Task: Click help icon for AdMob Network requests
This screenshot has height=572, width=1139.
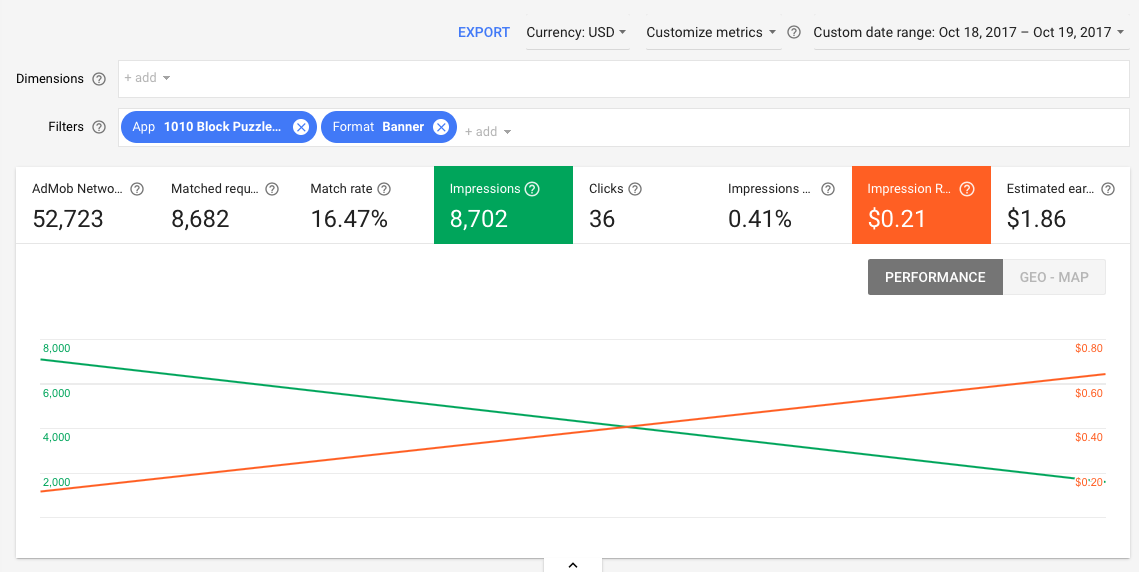Action: [137, 189]
